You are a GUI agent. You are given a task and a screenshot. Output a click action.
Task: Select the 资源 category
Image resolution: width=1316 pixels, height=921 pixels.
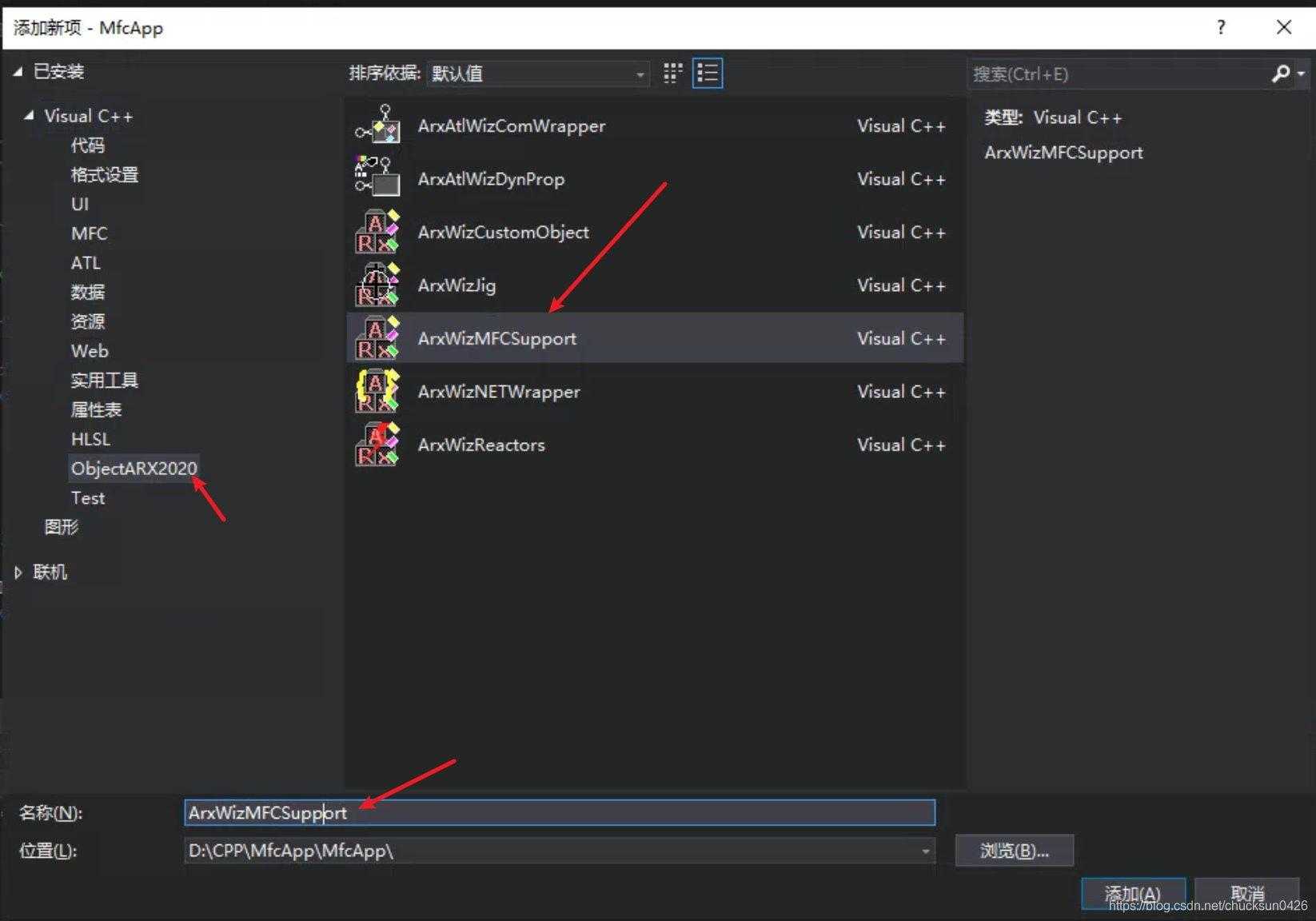[87, 321]
